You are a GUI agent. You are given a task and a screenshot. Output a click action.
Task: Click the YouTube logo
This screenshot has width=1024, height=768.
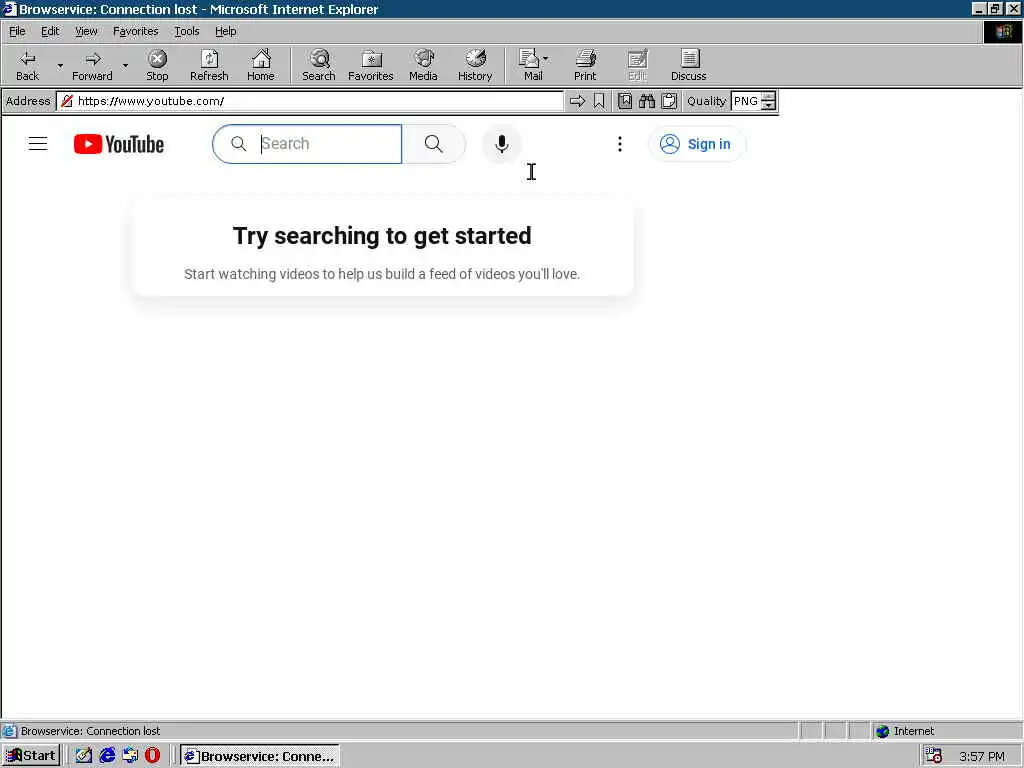(119, 144)
